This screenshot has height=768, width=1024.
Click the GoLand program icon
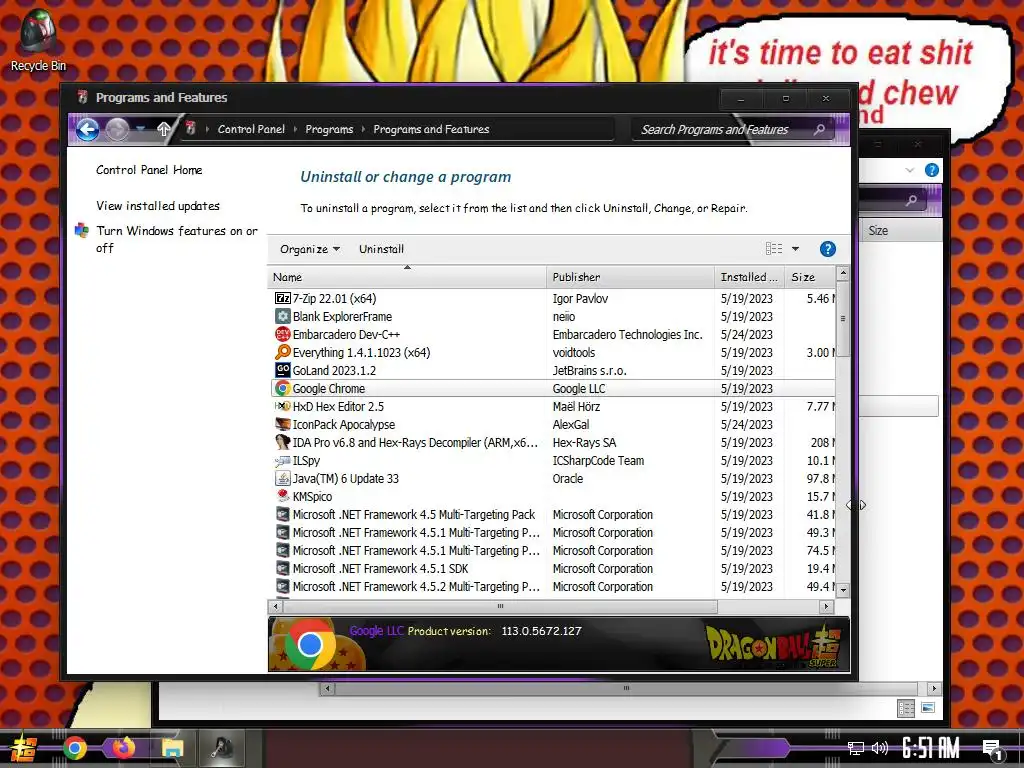point(282,370)
